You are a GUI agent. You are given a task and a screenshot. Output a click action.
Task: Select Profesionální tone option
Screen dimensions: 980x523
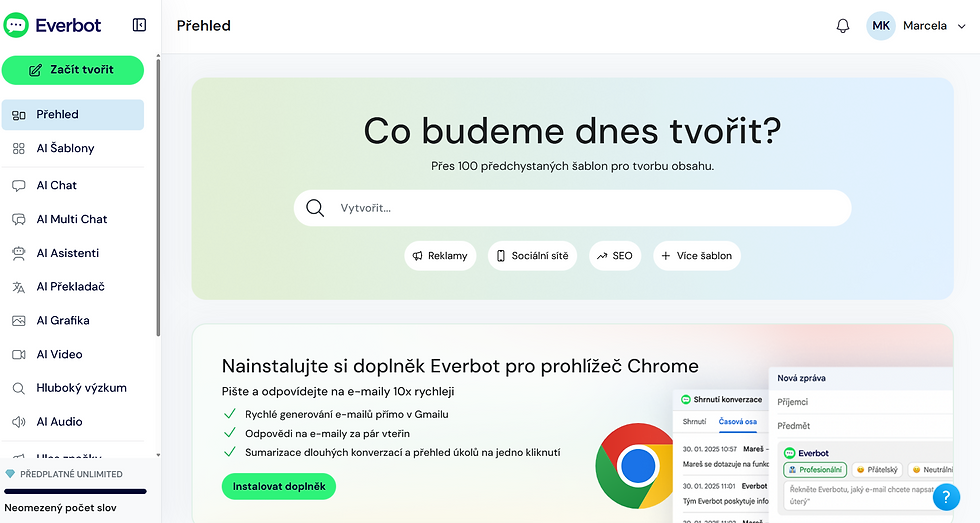coord(815,469)
